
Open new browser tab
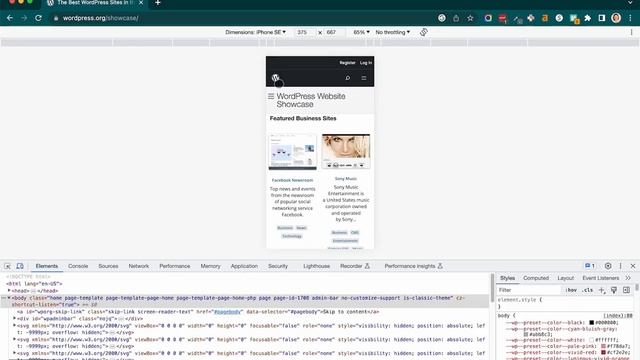pyautogui.click(x=158, y=3)
